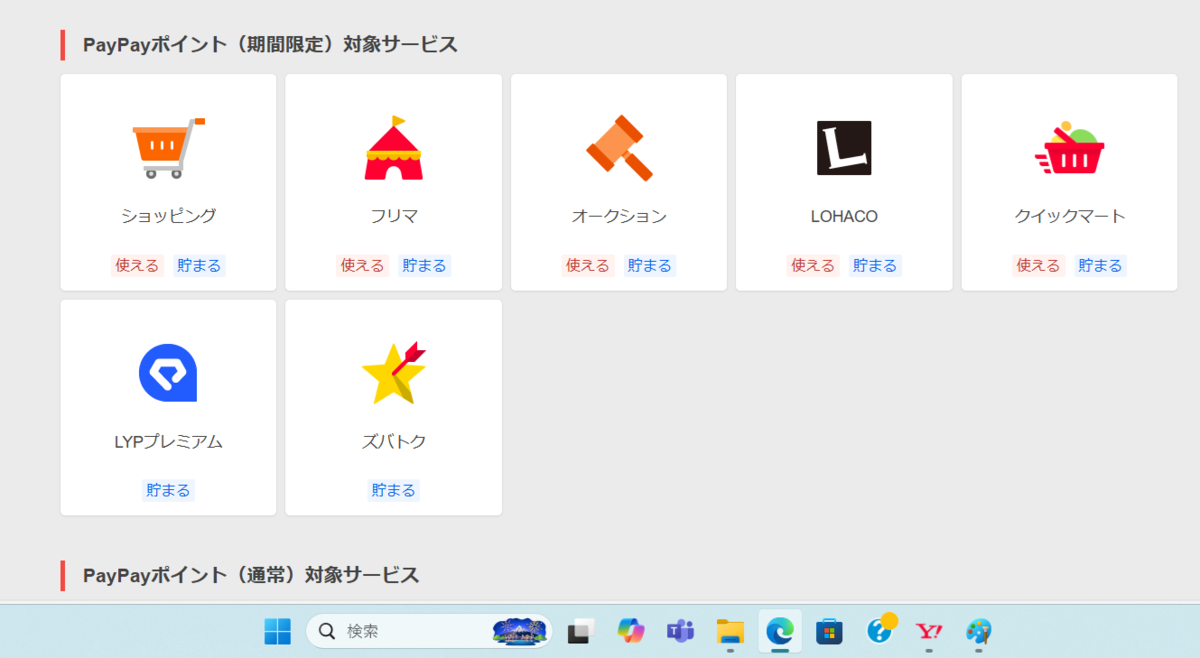Open the Yahoo! Japan taskbar icon

930,631
